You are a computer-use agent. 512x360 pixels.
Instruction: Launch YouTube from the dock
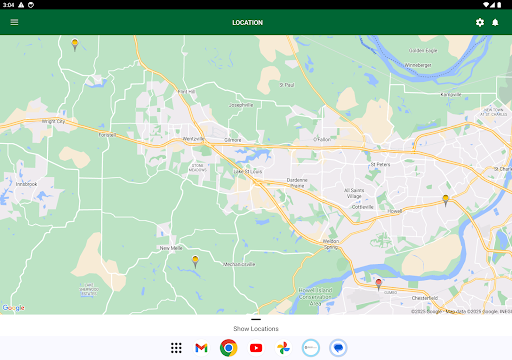pos(256,348)
